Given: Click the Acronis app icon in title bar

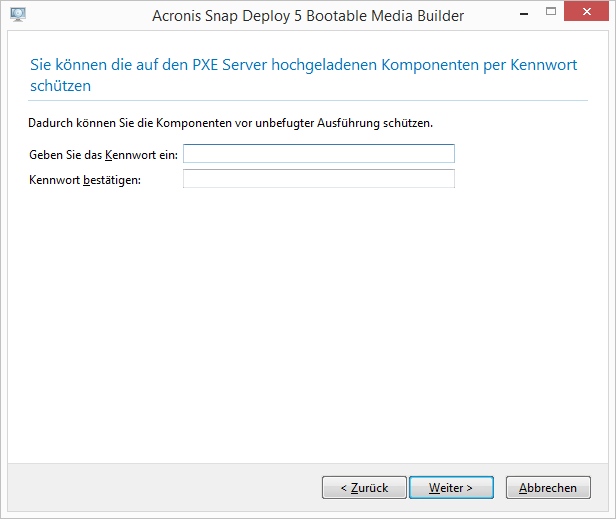Looking at the screenshot, I should [x=18, y=15].
